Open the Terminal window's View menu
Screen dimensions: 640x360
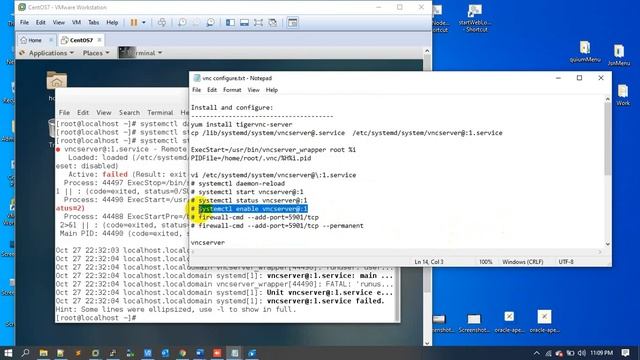coord(104,113)
